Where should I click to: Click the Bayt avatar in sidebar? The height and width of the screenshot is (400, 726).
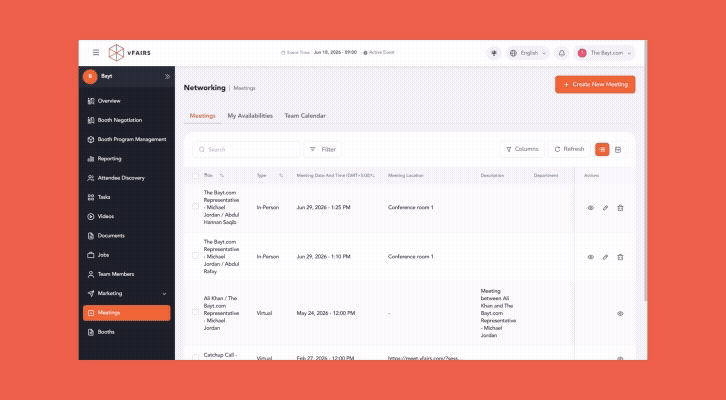tap(90, 76)
